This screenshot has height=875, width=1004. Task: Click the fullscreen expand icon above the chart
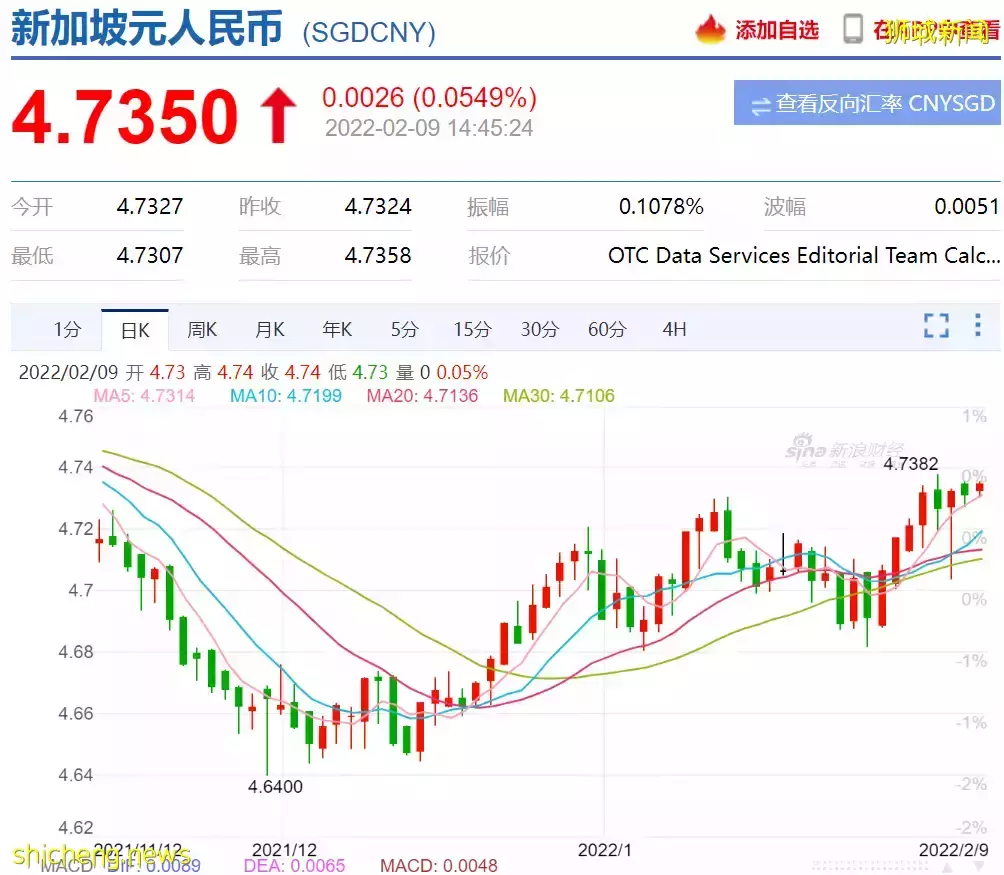(936, 325)
